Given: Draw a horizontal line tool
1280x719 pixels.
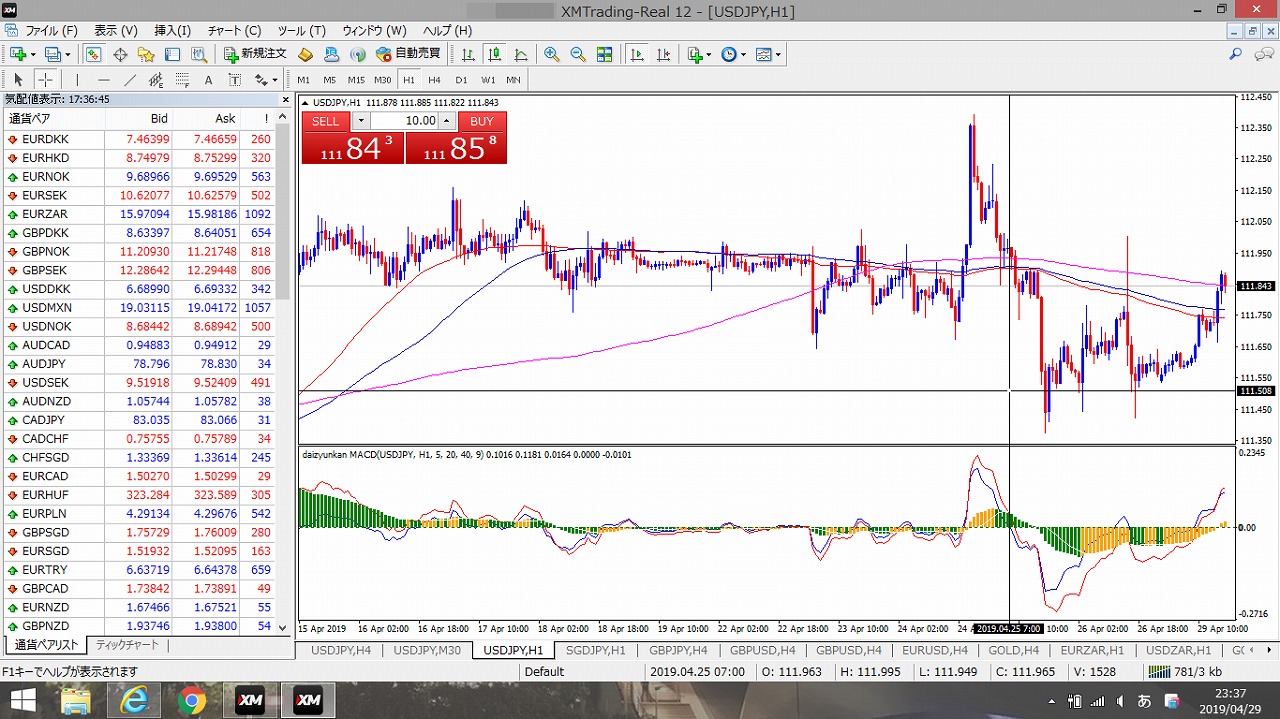Looking at the screenshot, I should 104,80.
